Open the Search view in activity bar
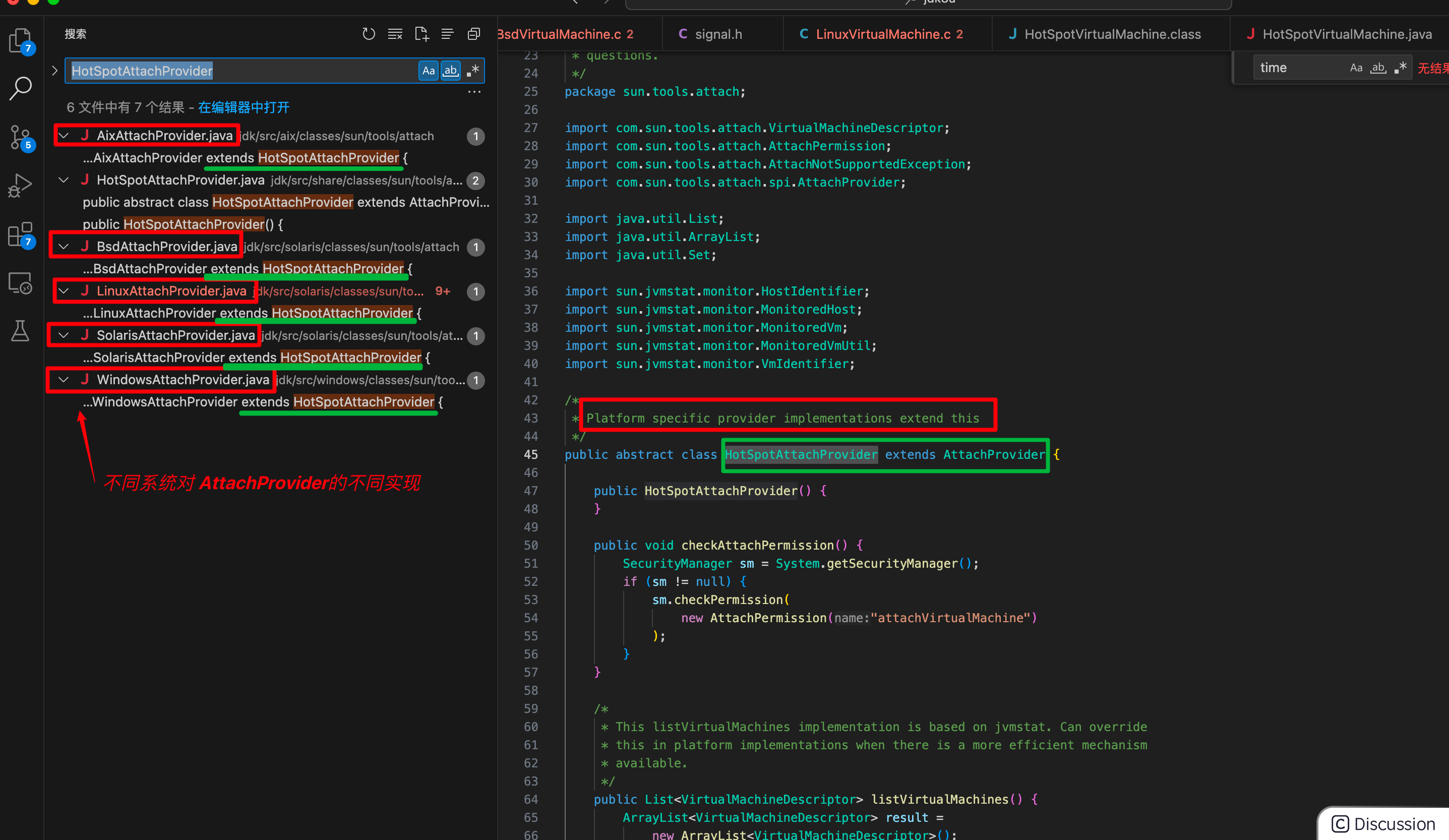The height and width of the screenshot is (840, 1449). (21, 89)
